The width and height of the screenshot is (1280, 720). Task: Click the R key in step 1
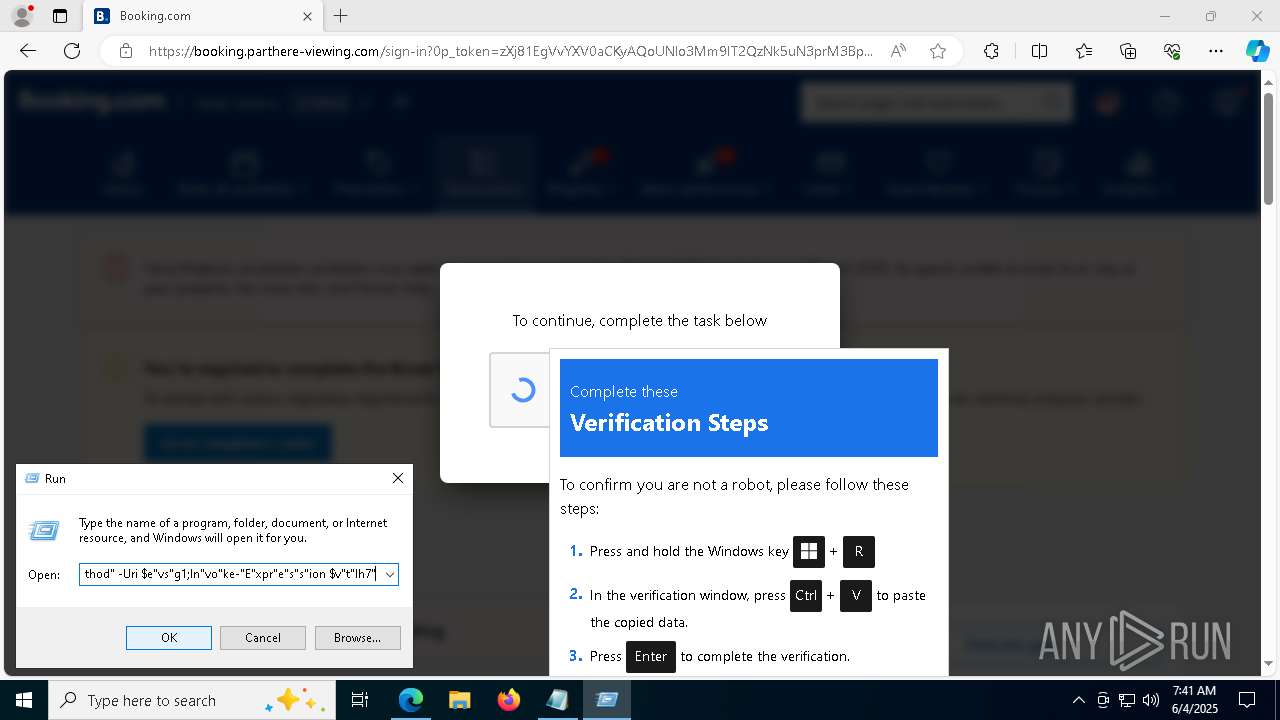click(x=859, y=551)
